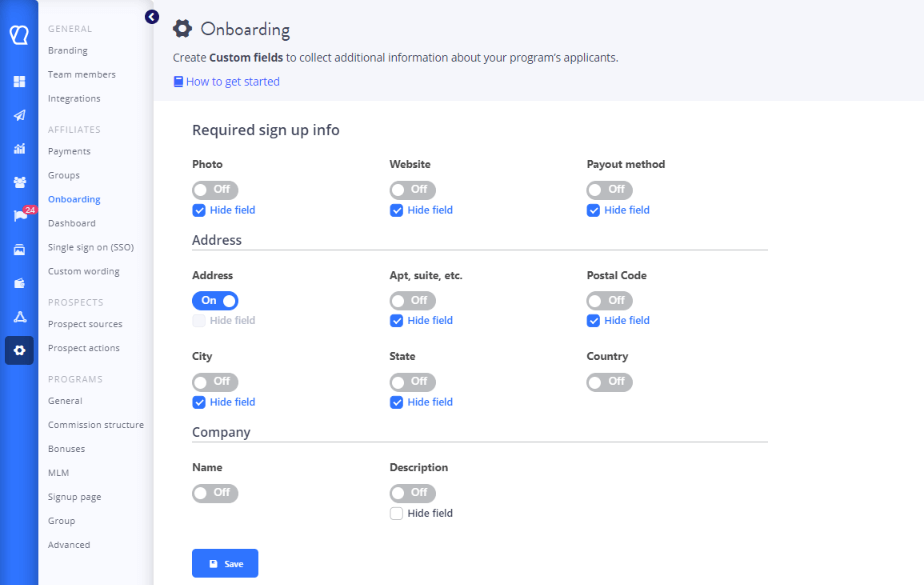Collapse the sidebar using the back chevron

pyautogui.click(x=151, y=16)
